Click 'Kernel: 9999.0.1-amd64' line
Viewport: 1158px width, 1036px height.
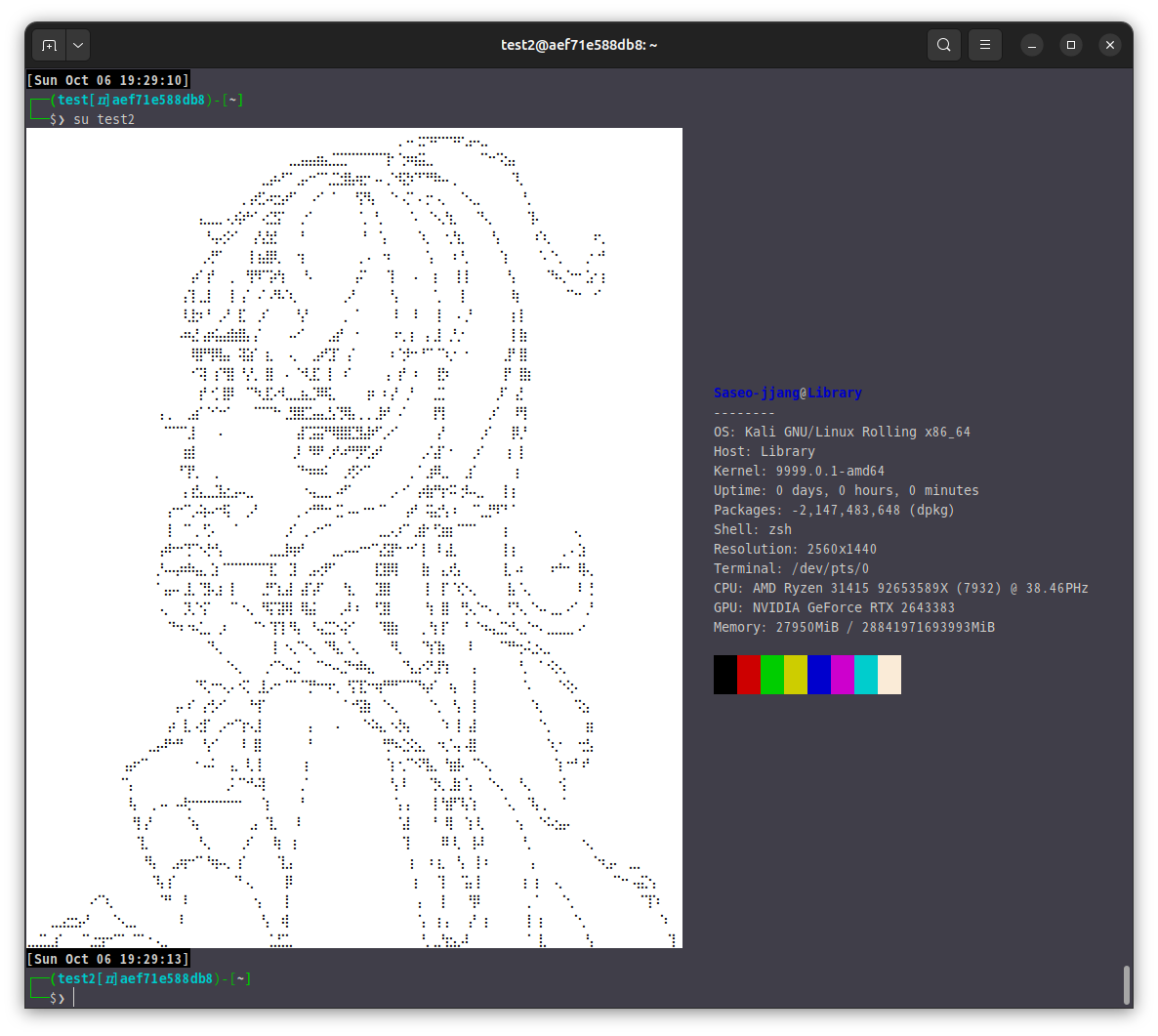point(799,471)
